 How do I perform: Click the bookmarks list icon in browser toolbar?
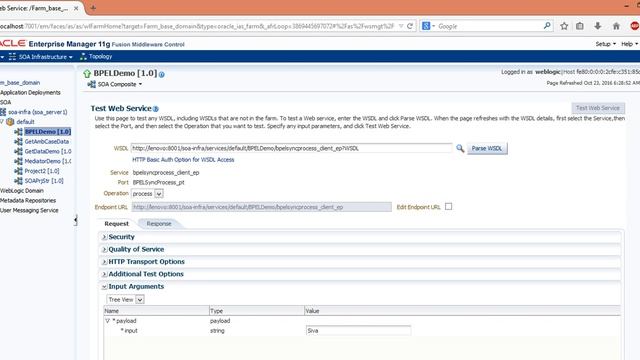(x=580, y=26)
